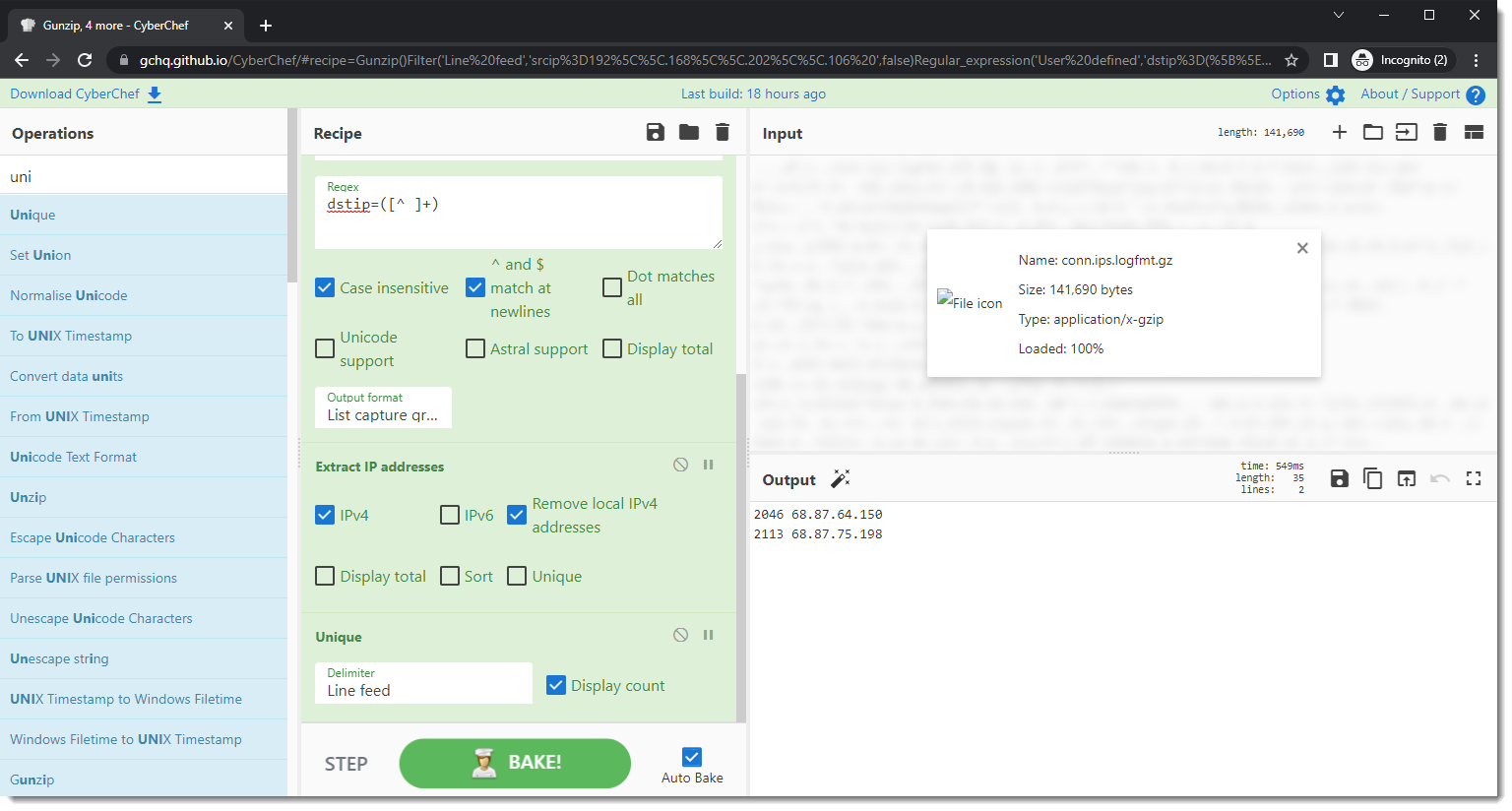Enable the IPv6 checkbox
Viewport: 1512px width, 811px height.
coord(450,515)
